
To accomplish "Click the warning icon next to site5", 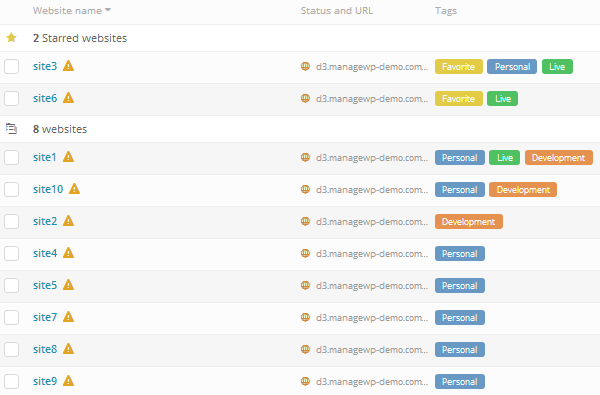I will [68, 285].
